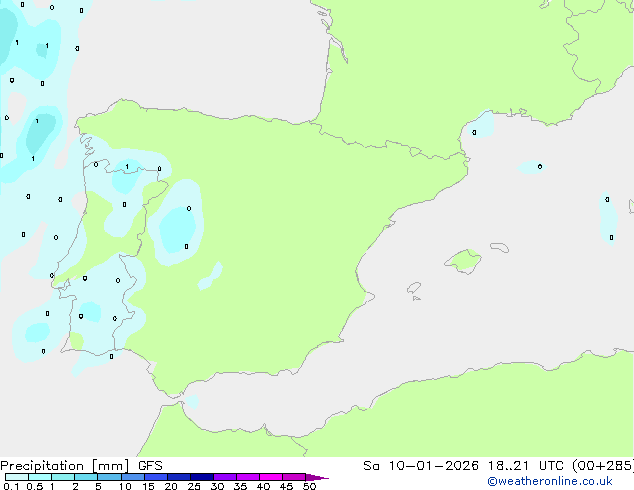Click the 40–45 mm magenta legend swatch
The image size is (634, 490).
pyautogui.click(x=271, y=477)
